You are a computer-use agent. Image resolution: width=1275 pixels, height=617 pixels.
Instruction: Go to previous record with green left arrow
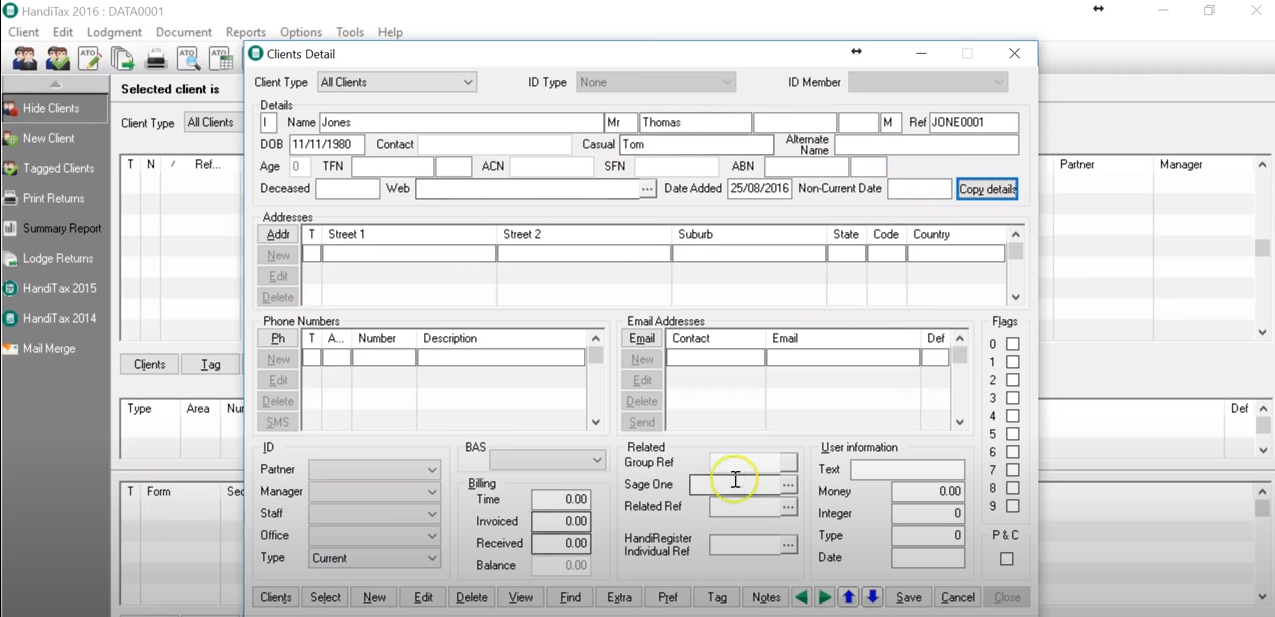click(x=801, y=597)
